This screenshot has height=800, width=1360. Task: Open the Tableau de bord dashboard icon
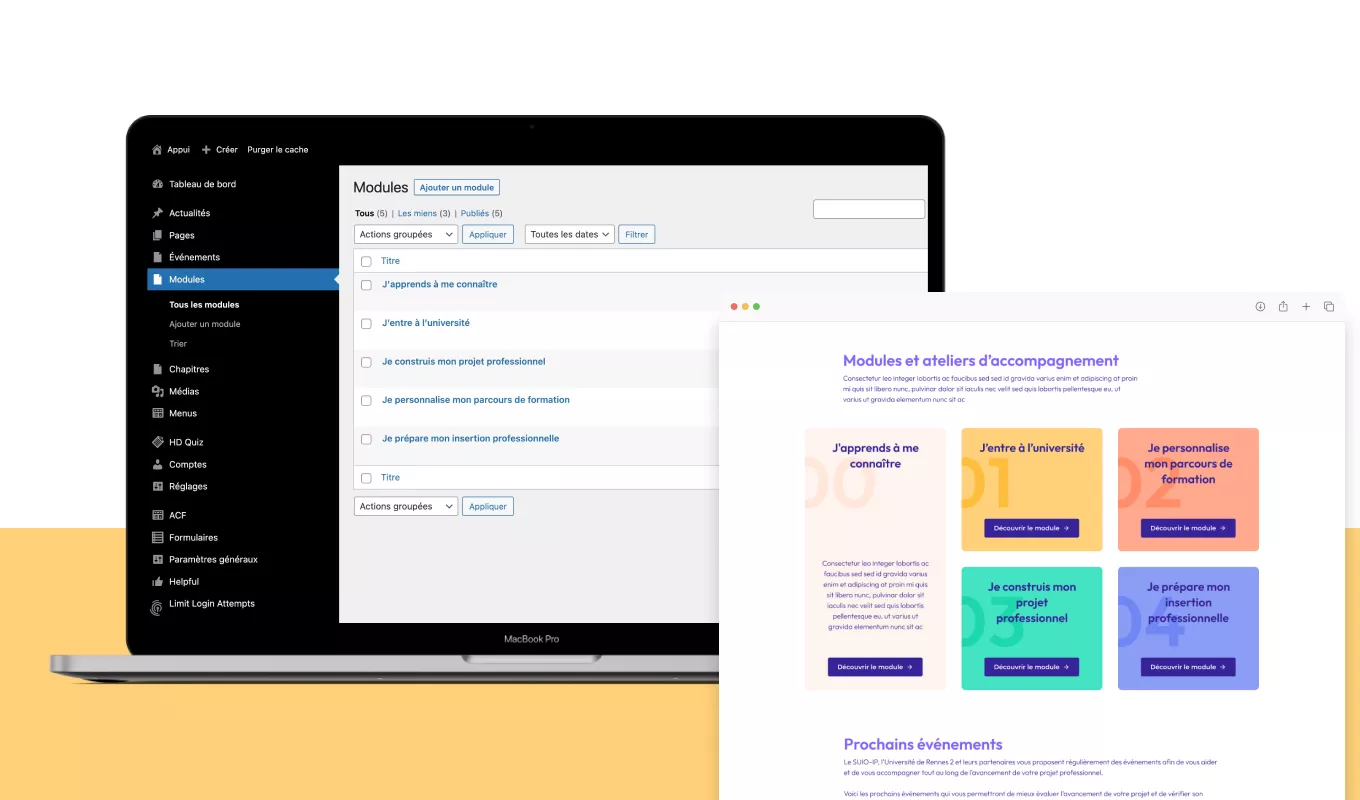(157, 184)
